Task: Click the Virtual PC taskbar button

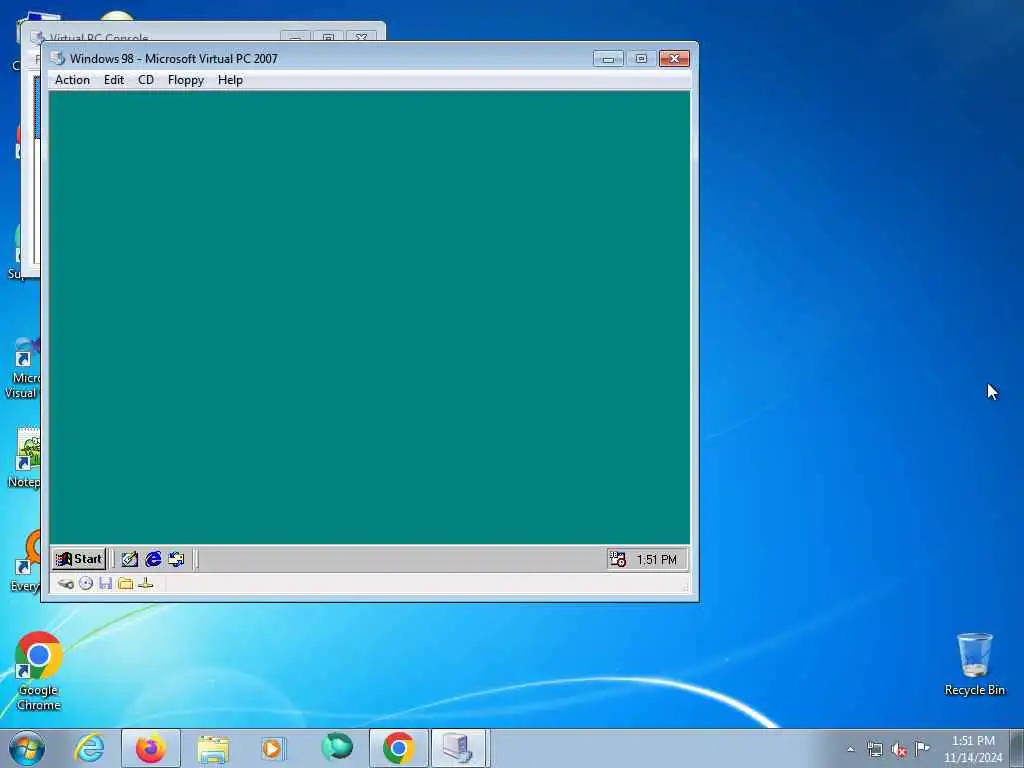Action: (458, 748)
